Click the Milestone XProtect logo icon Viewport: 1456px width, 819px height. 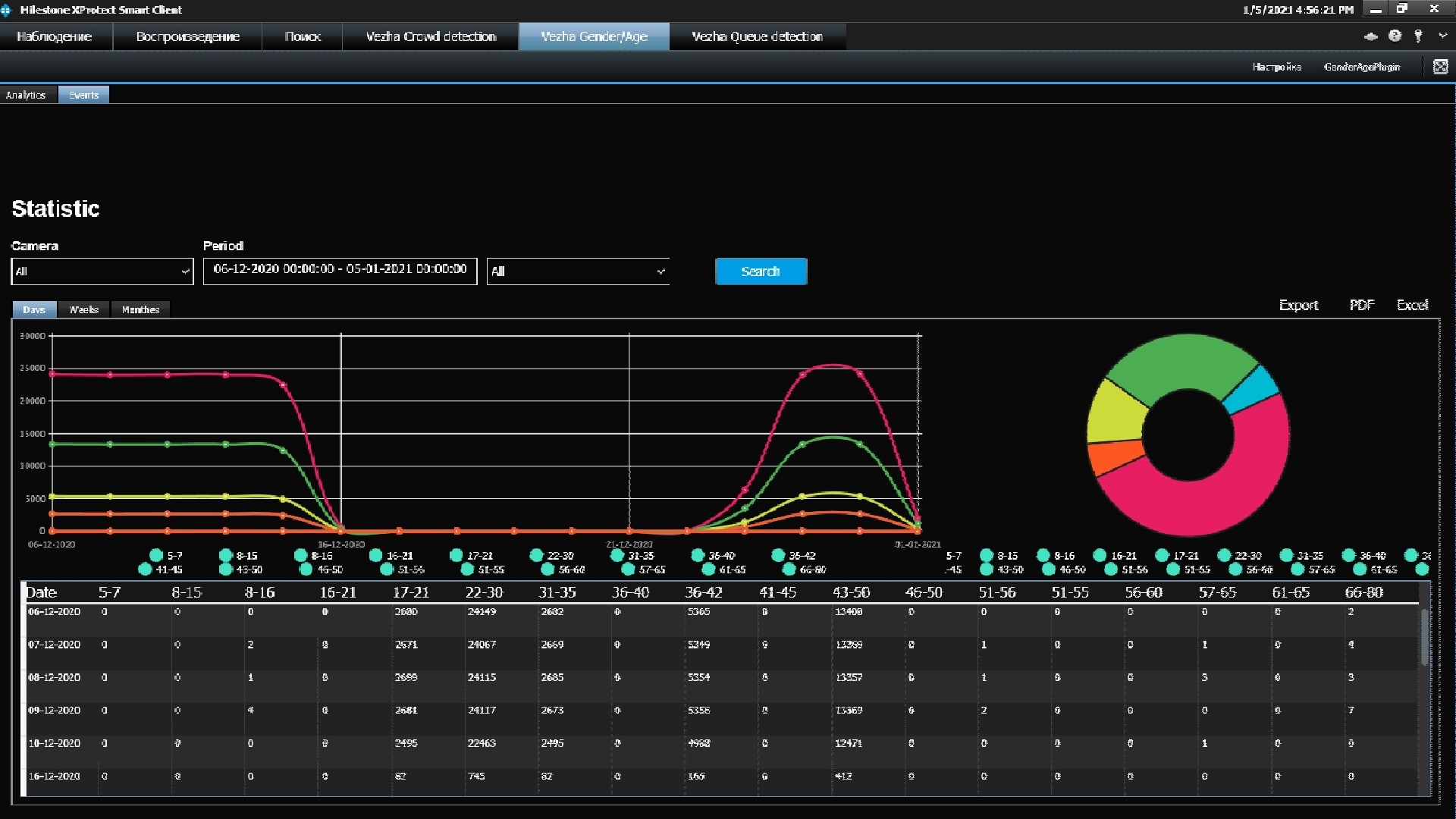tap(6, 10)
